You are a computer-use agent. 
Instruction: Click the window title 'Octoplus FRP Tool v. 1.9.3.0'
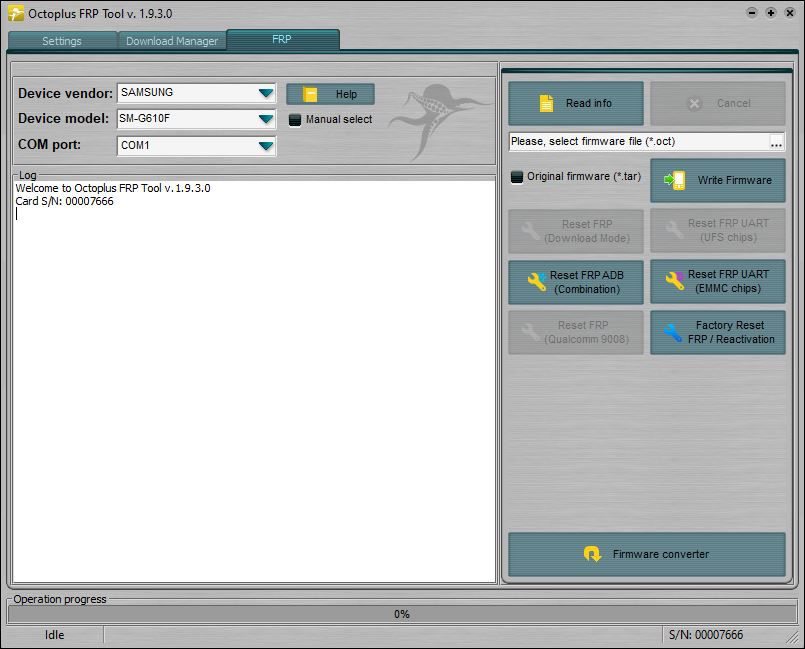(100, 14)
